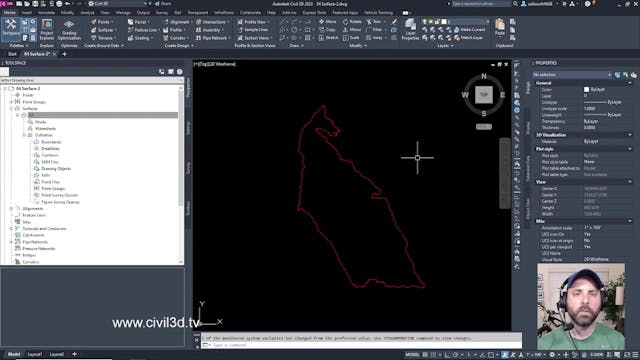Screen dimensions: 640x360
Task: Open the Traverse dropdown
Action: coord(103,38)
